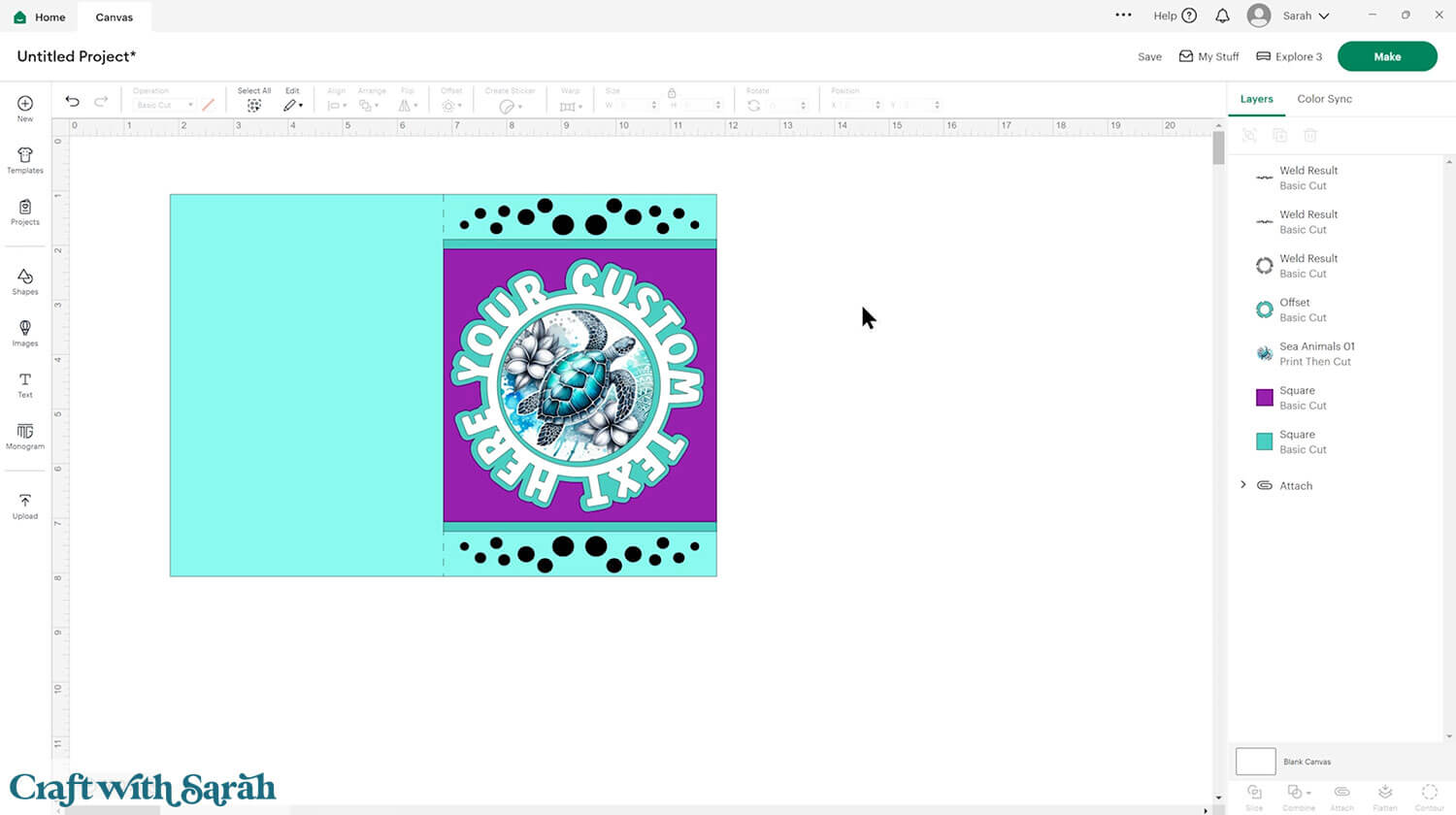Click the teal Square layer swatch
Image resolution: width=1456 pixels, height=815 pixels.
click(1264, 441)
